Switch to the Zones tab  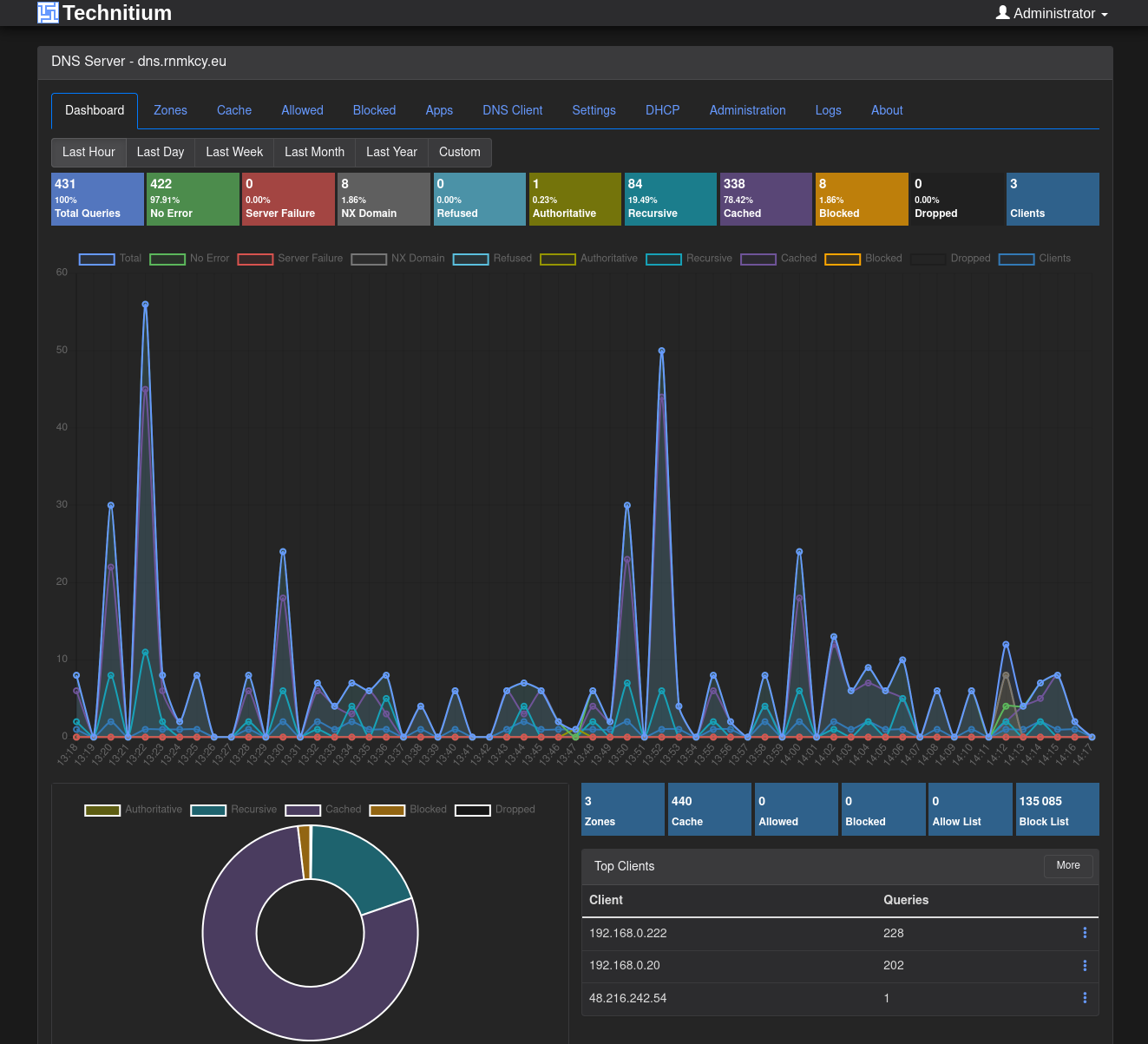(x=170, y=110)
